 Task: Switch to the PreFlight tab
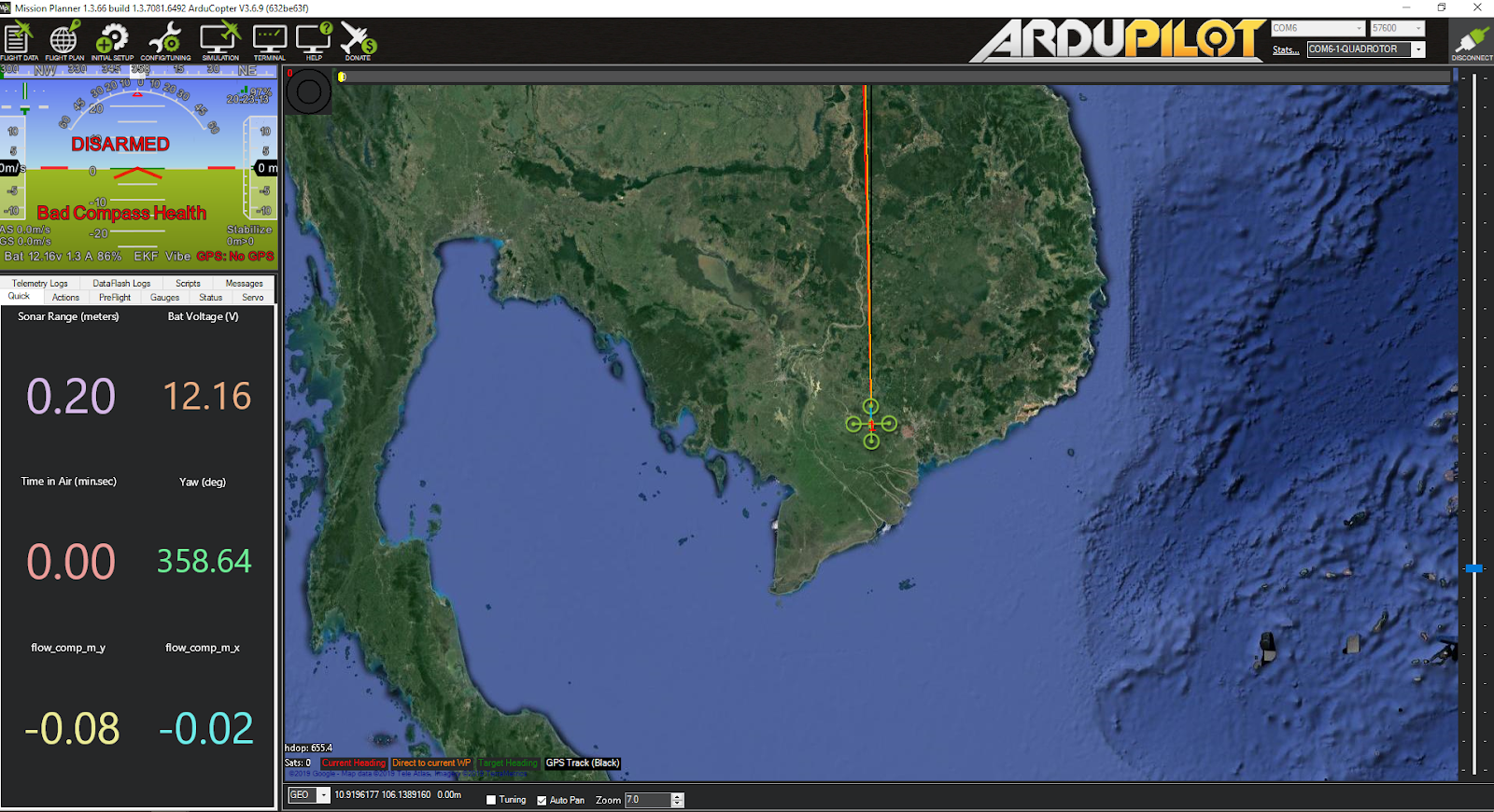115,298
